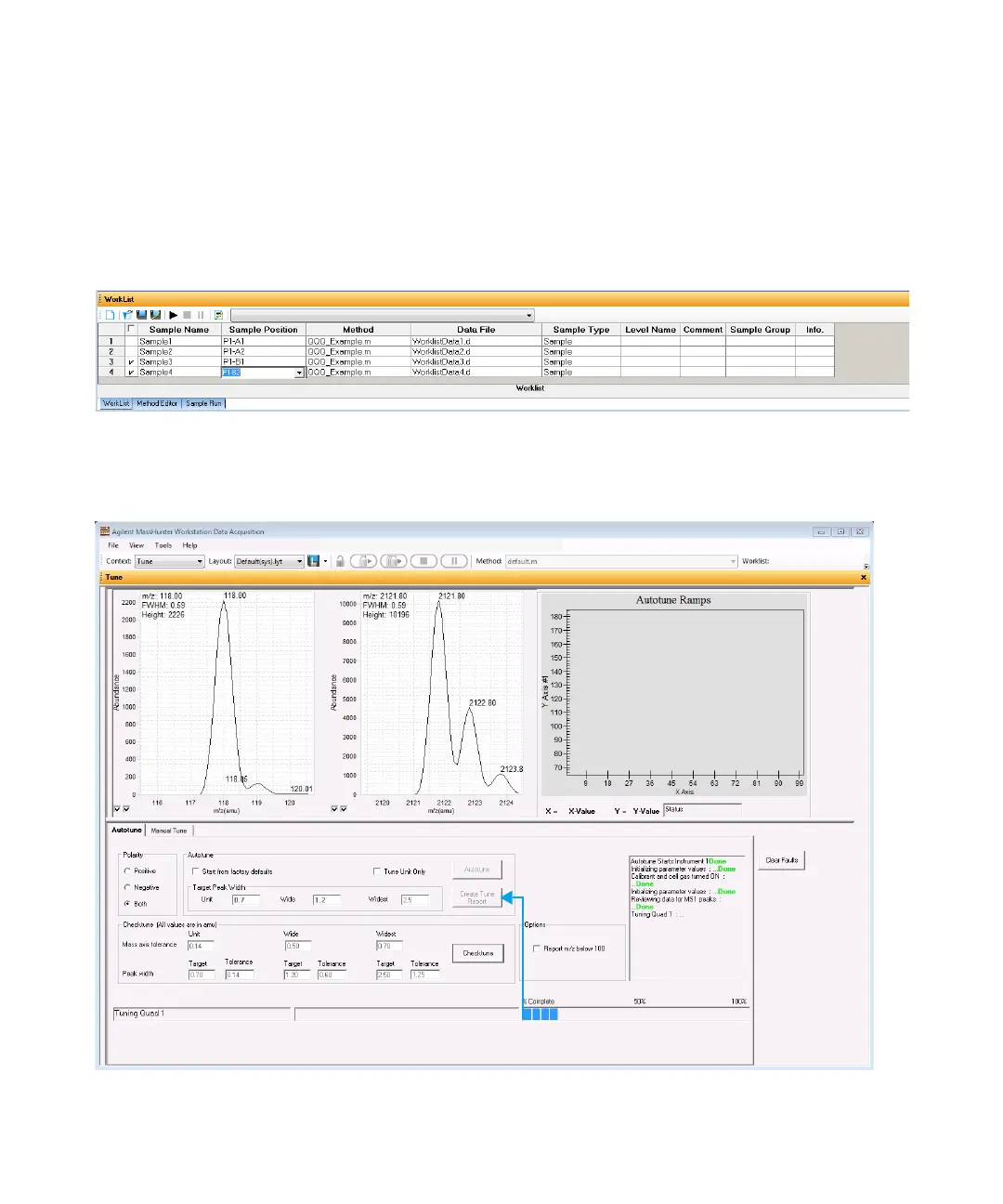This screenshot has width=1003, height=1204.
Task: Toggle first checkbox under 118.00 peak plot
Action: (117, 809)
